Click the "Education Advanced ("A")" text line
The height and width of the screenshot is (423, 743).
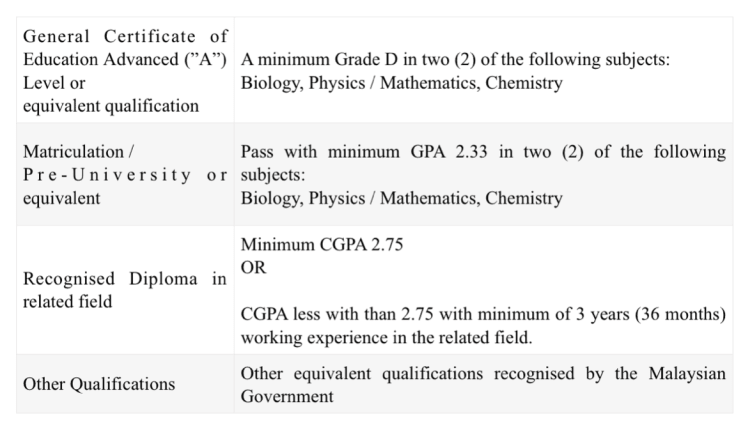coord(125,60)
